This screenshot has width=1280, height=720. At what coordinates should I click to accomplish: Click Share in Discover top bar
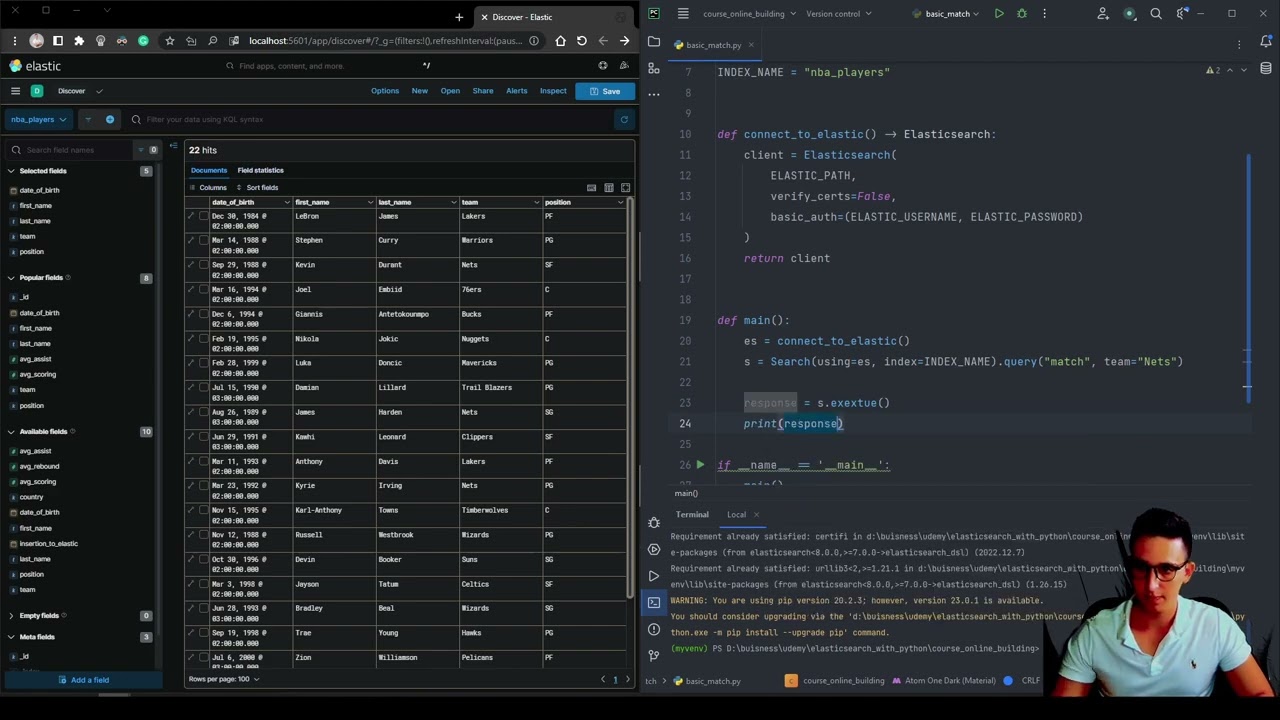point(483,91)
